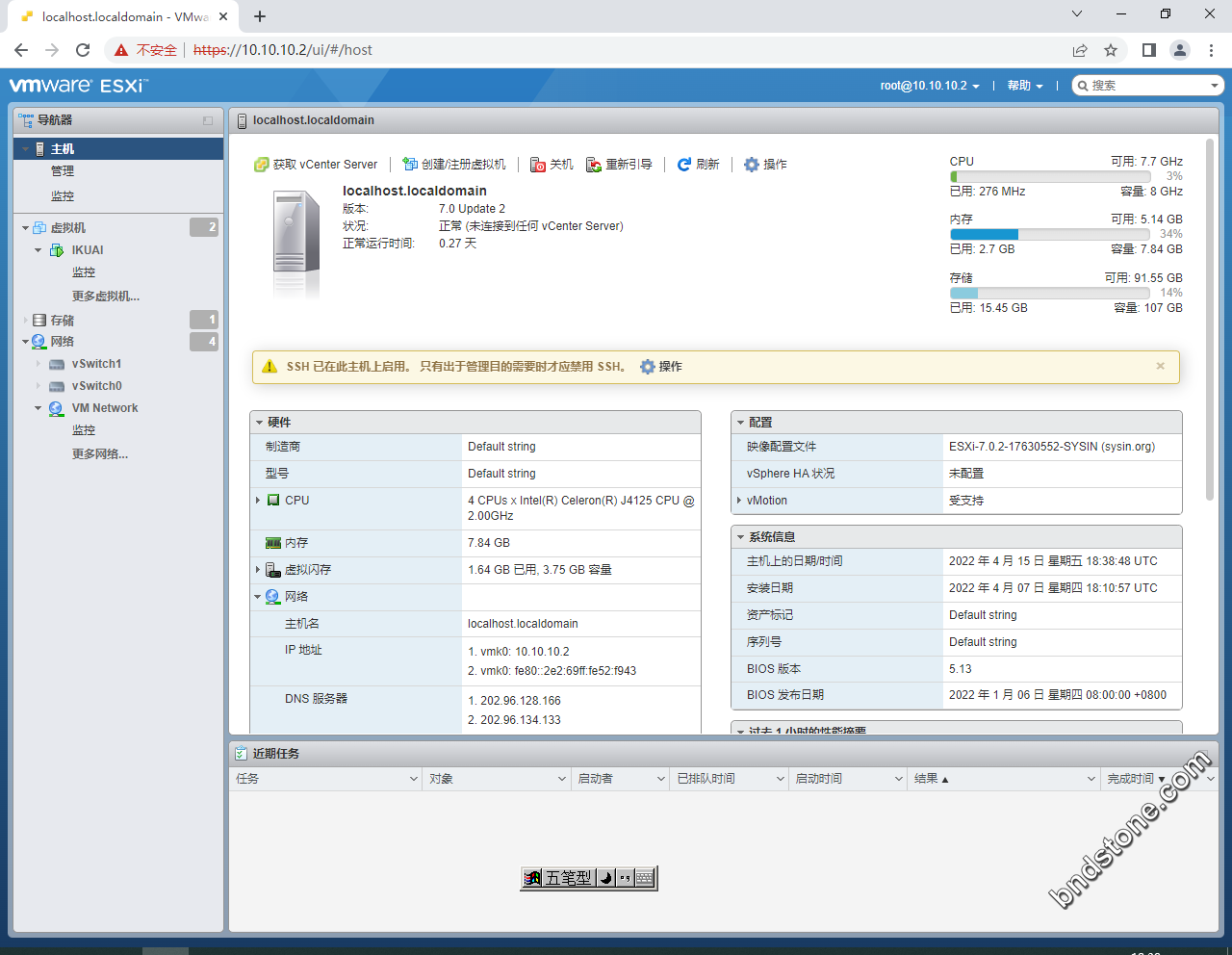The height and width of the screenshot is (955, 1232).
Task: Click the 五笔型 input method bar
Action: click(569, 878)
